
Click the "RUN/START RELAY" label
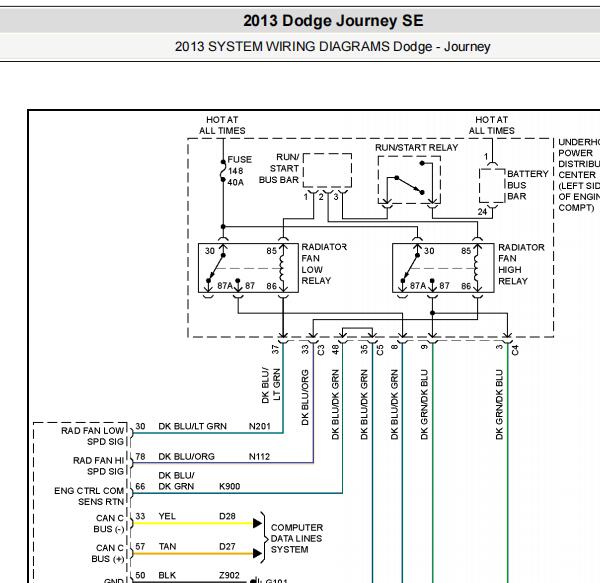pyautogui.click(x=416, y=148)
